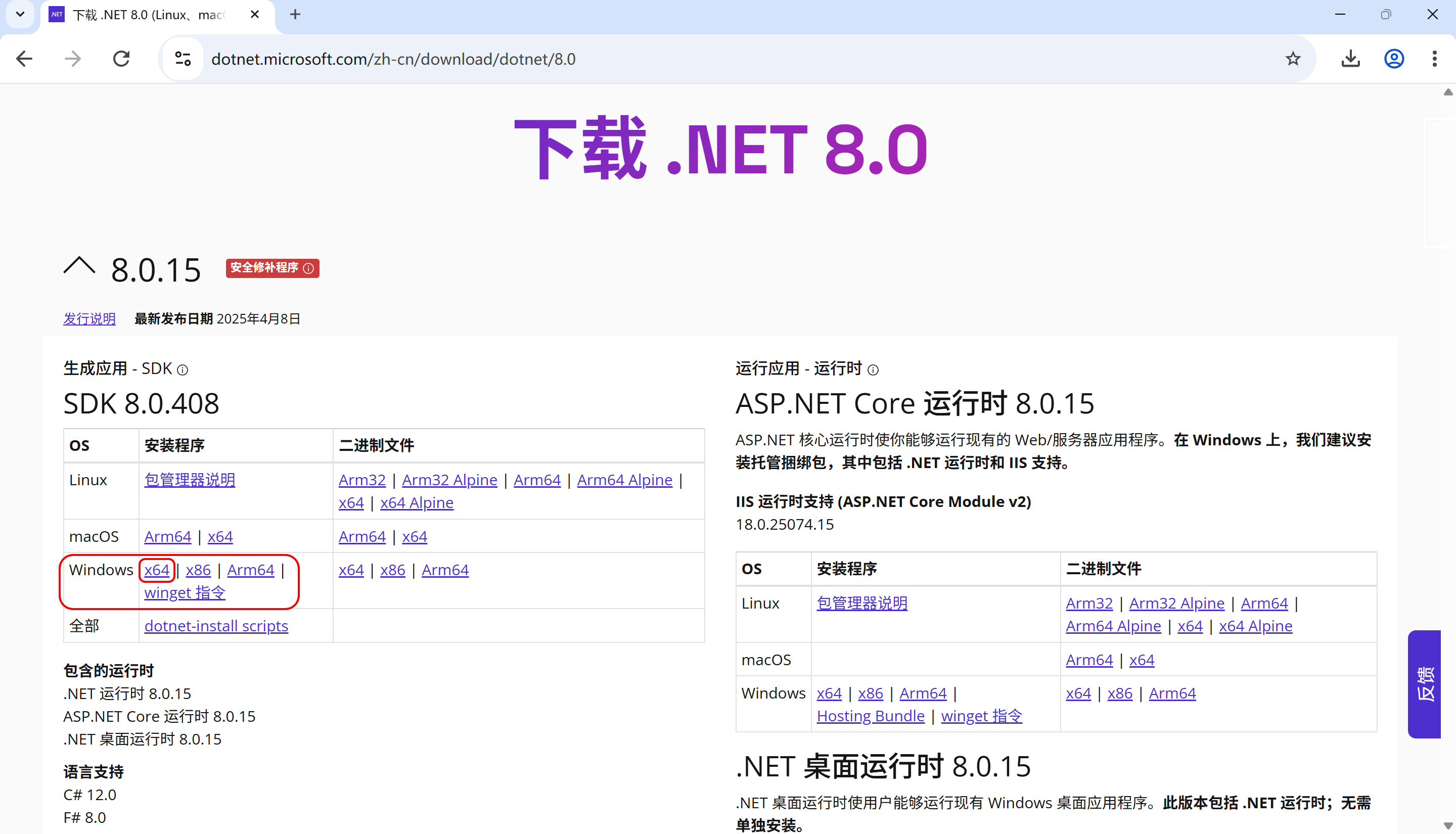The image size is (1456, 834).
Task: Open SDK Windows winget 指令 link
Action: point(185,593)
